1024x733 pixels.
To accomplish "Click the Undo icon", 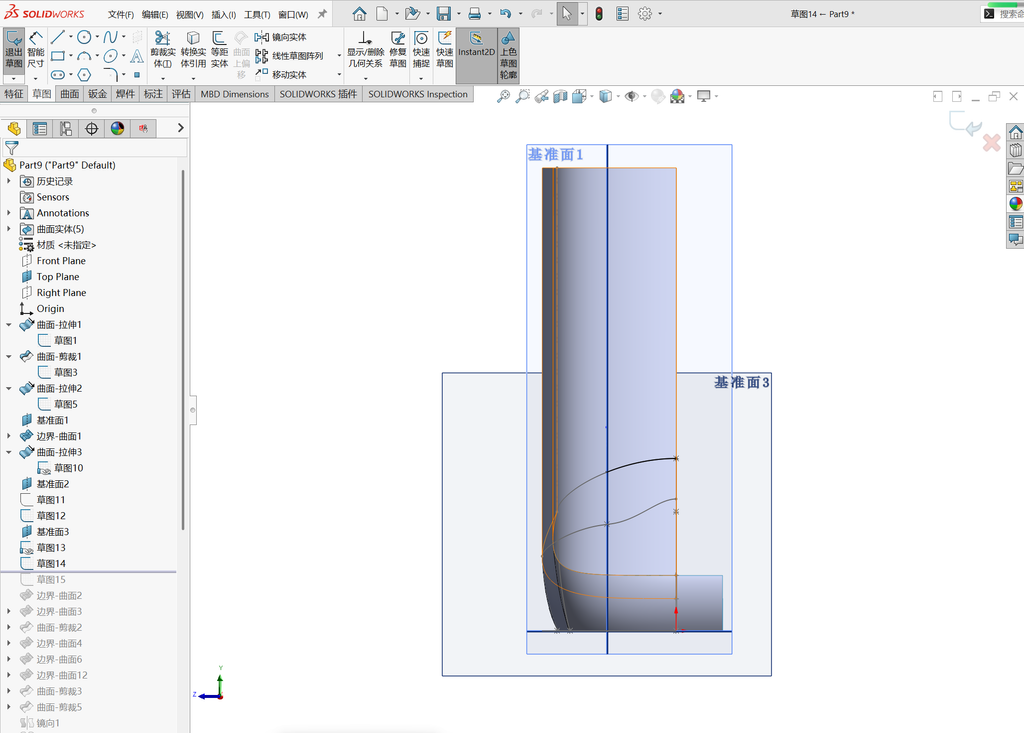I will click(505, 14).
